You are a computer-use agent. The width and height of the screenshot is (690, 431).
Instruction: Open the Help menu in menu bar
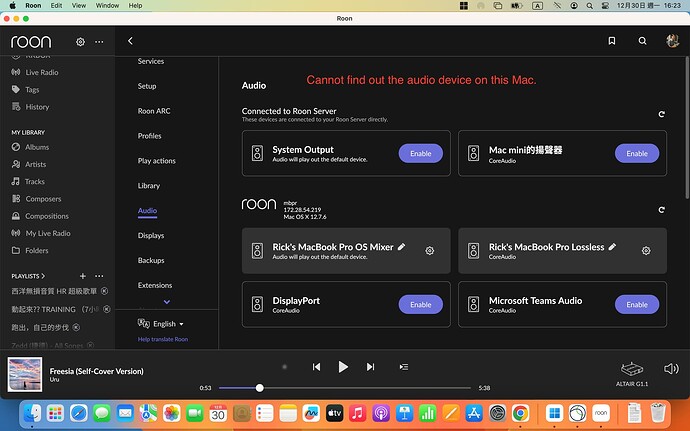coord(135,5)
